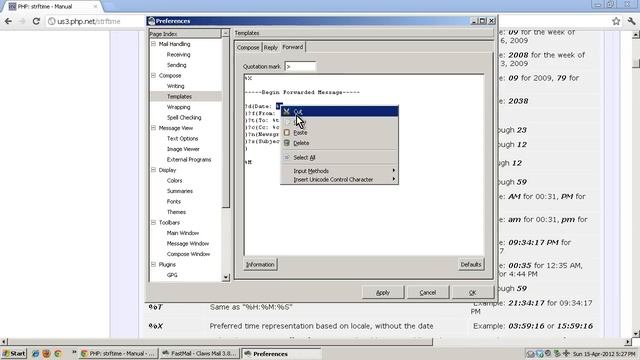
Task: Open Chrome wrench settings menu
Action: pyautogui.click(x=631, y=21)
